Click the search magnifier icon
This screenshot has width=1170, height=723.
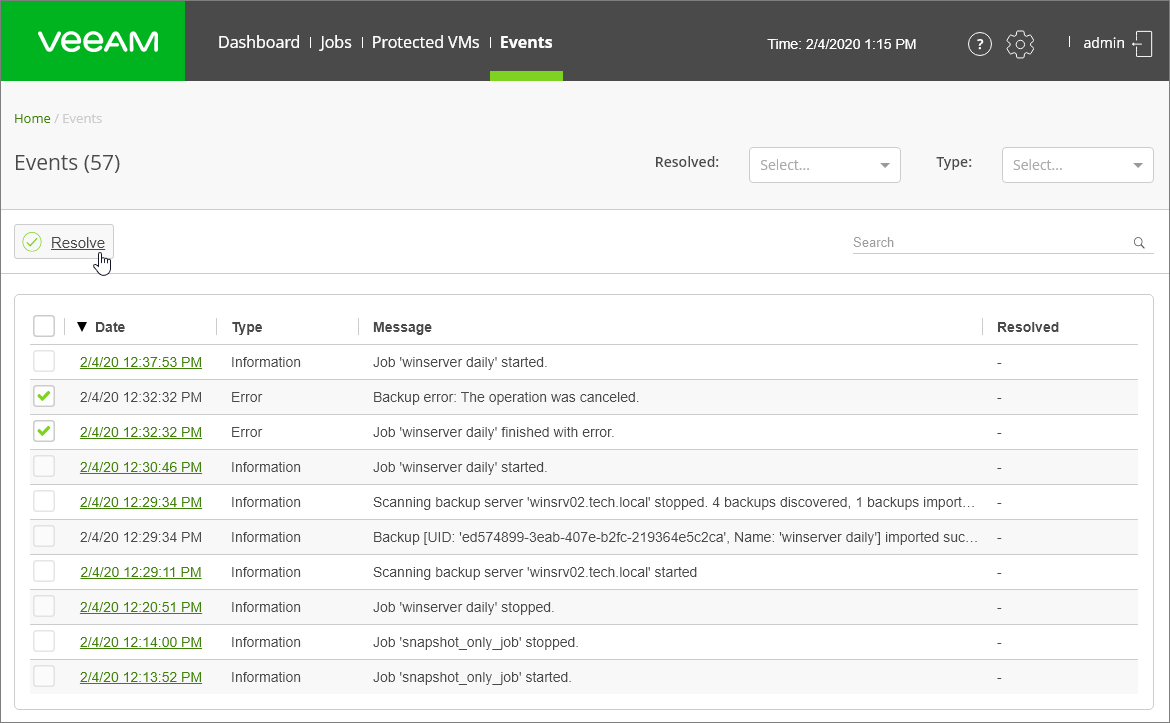[1139, 243]
